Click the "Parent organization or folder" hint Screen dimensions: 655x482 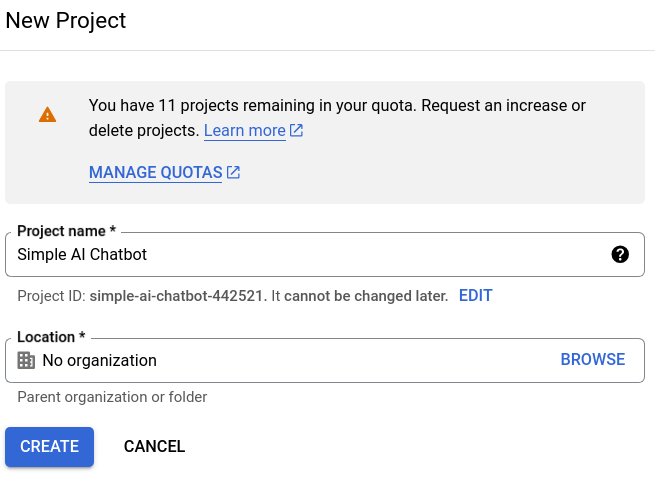tap(112, 397)
